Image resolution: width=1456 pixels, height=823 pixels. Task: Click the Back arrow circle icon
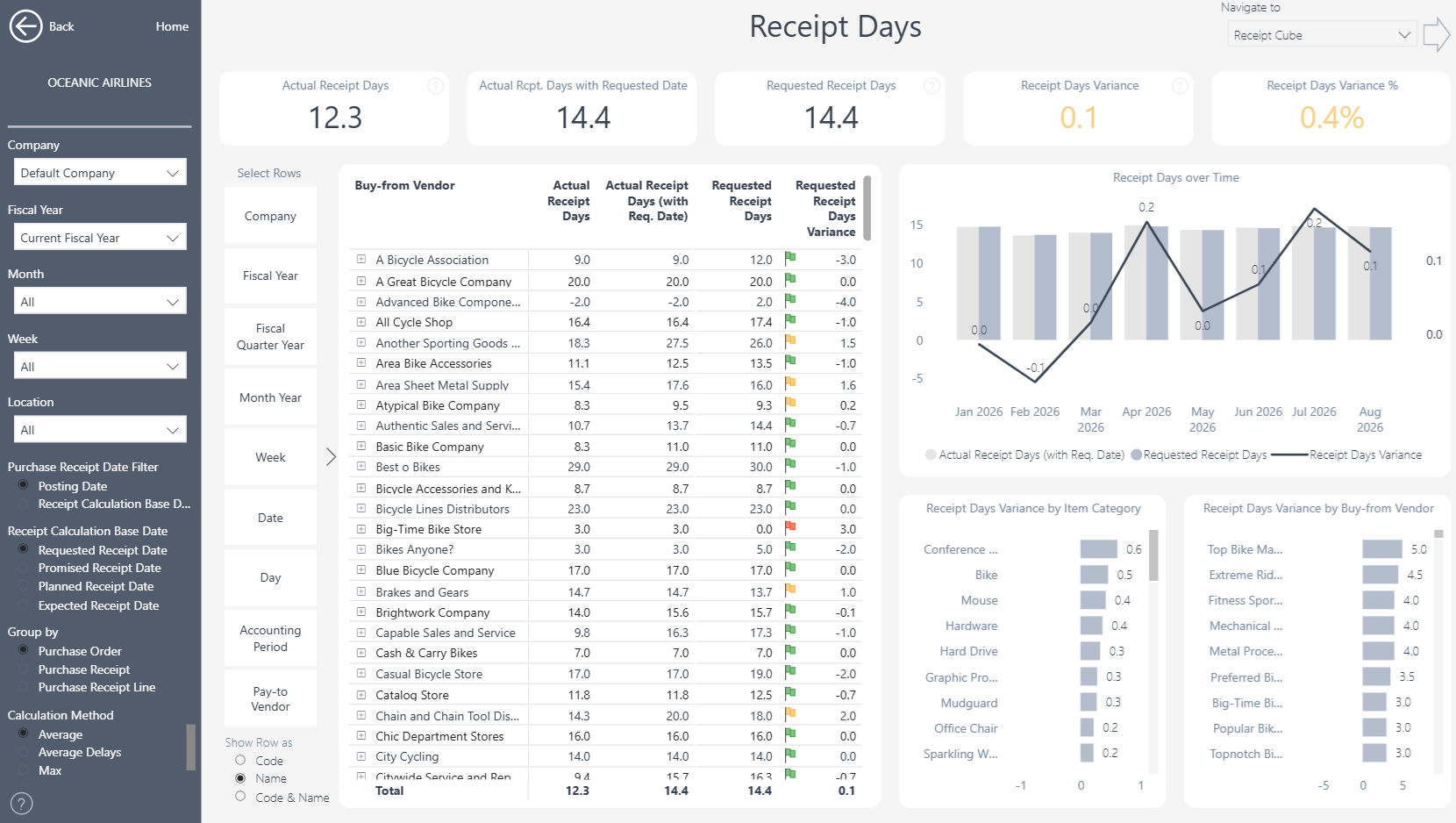25,26
